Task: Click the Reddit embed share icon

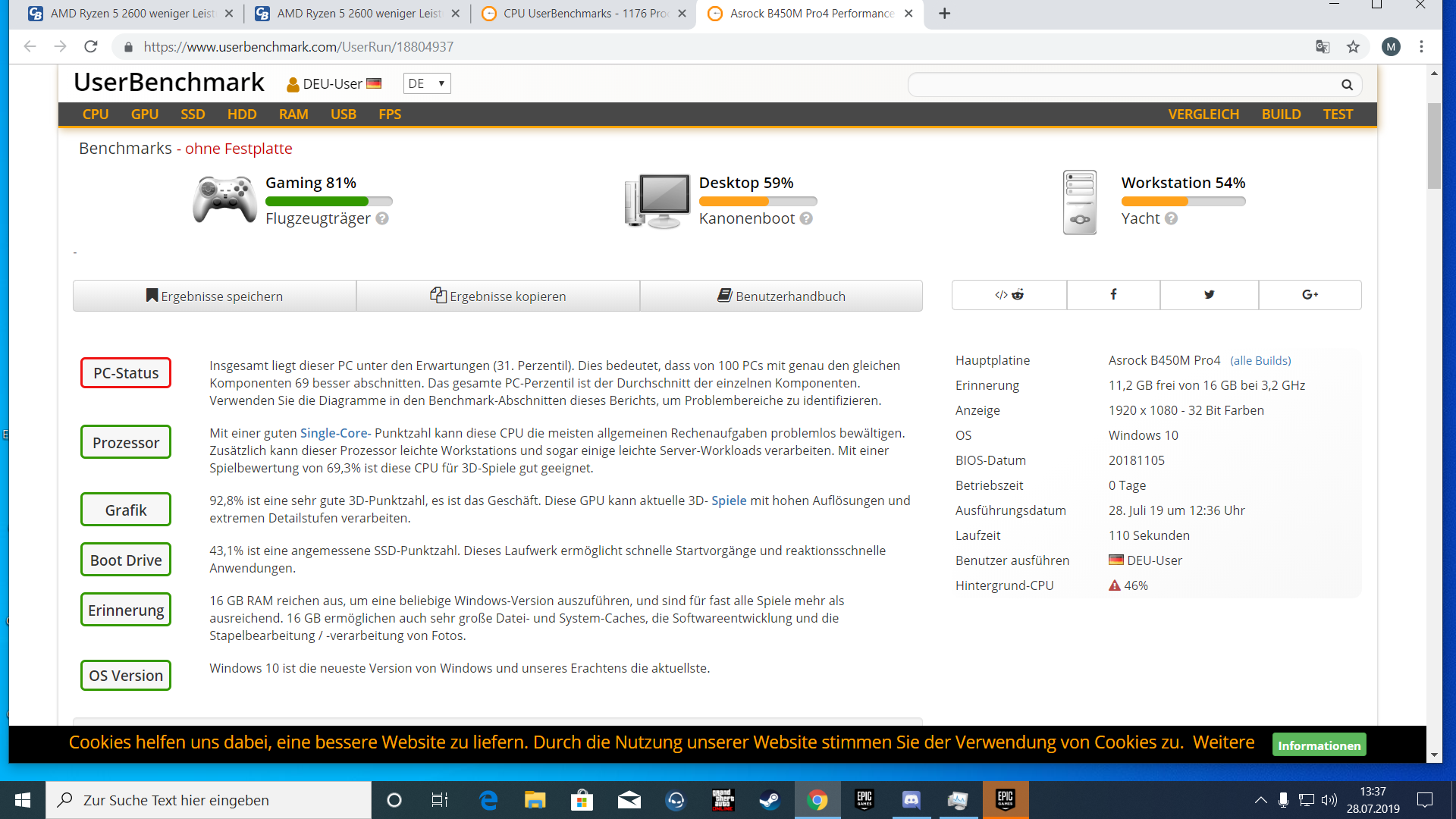Action: [x=1009, y=295]
